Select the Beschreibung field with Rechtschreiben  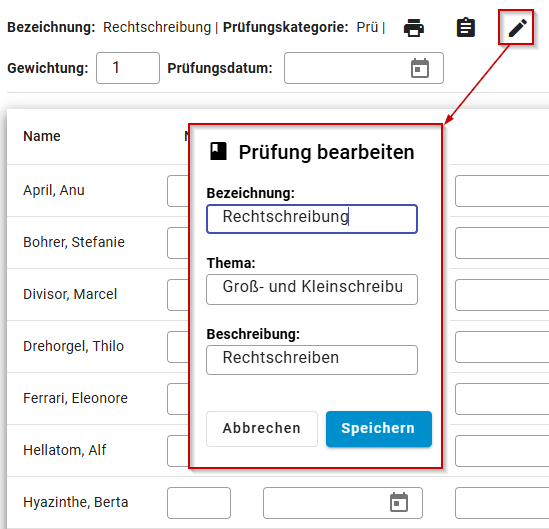pos(312,360)
